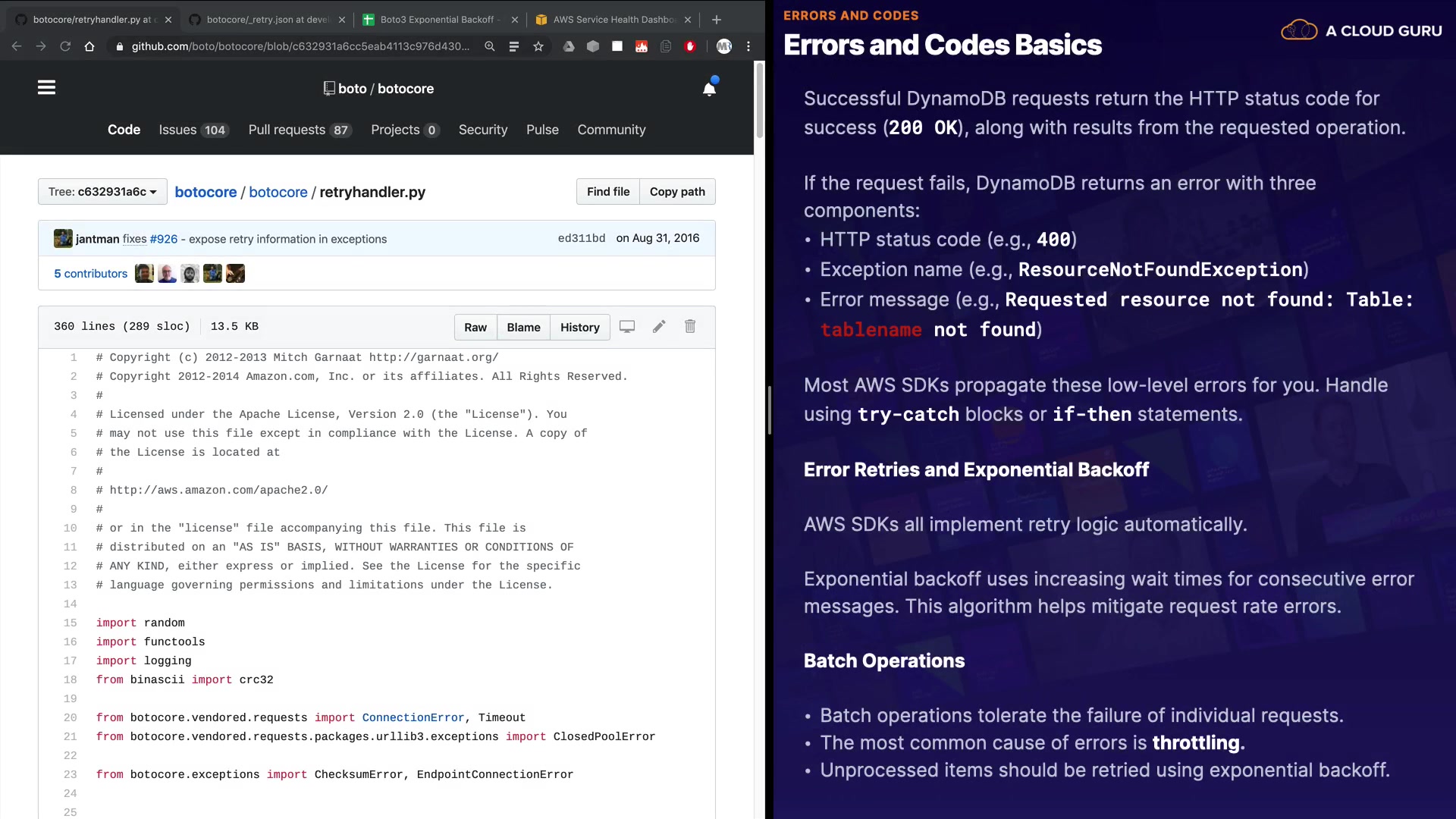Expand the Tree c632931a6c branch dropdown

102,192
